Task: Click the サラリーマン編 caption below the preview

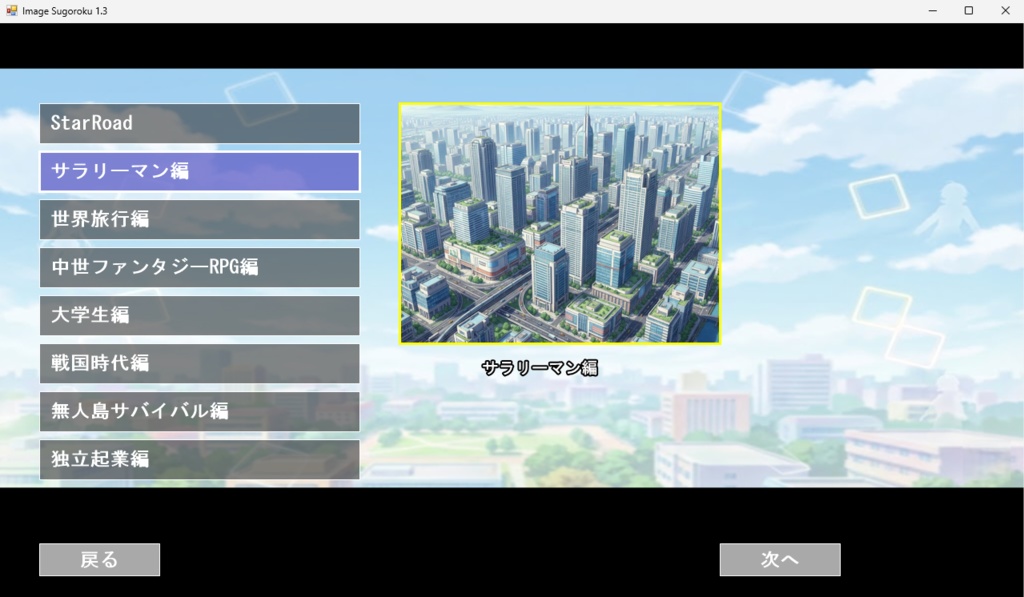Action: pos(540,366)
